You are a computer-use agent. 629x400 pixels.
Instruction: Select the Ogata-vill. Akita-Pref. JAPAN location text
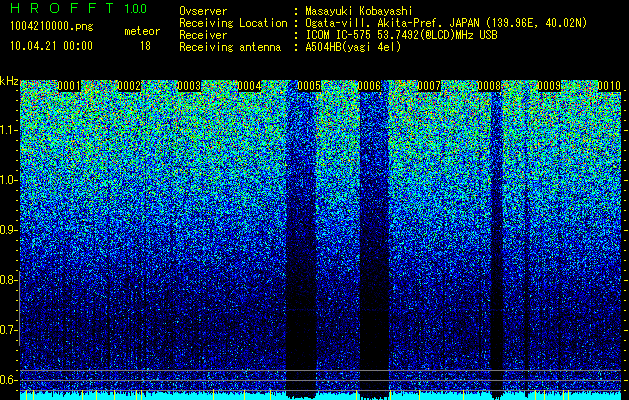[x=446, y=23]
